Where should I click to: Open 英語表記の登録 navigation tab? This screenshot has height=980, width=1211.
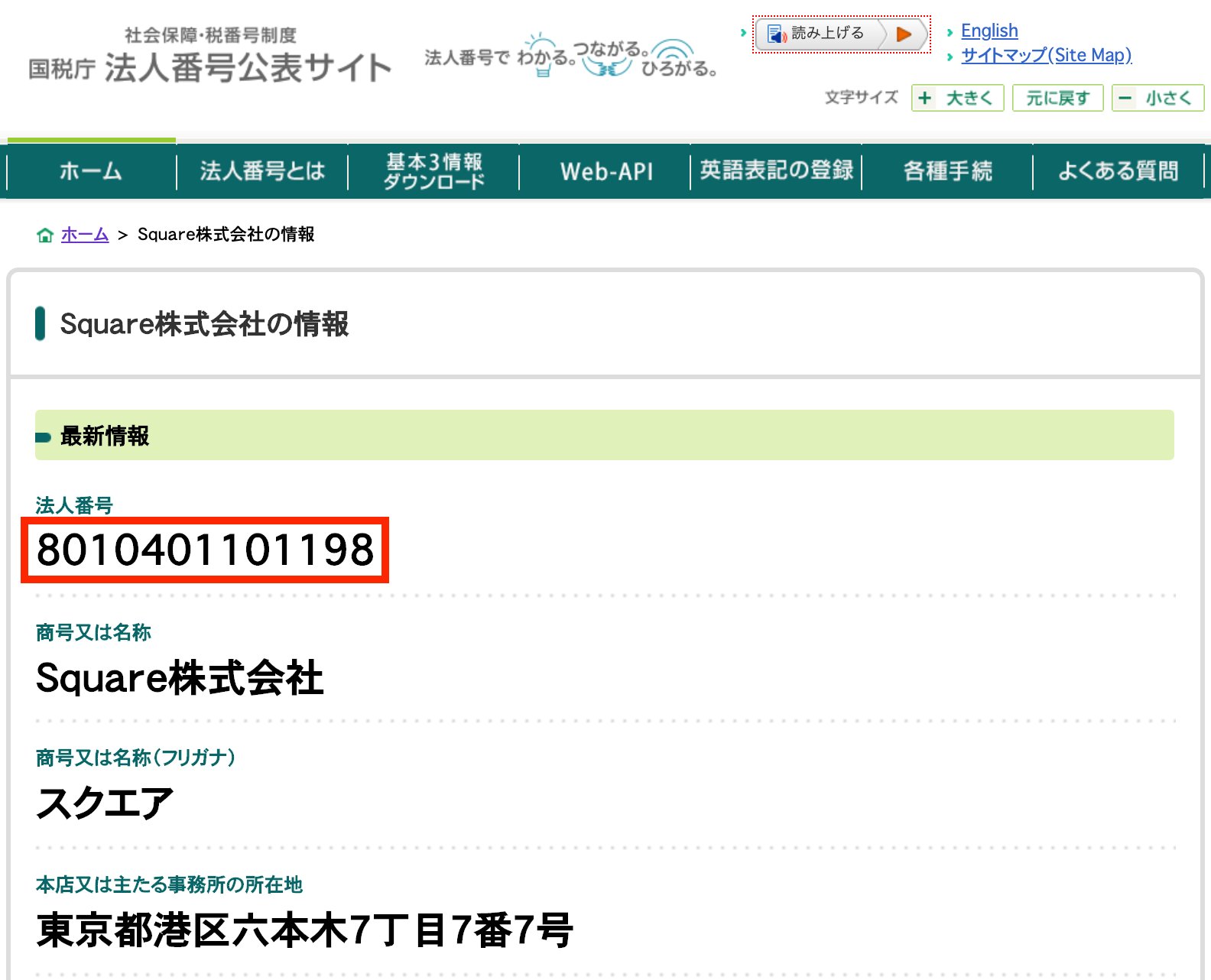click(777, 171)
